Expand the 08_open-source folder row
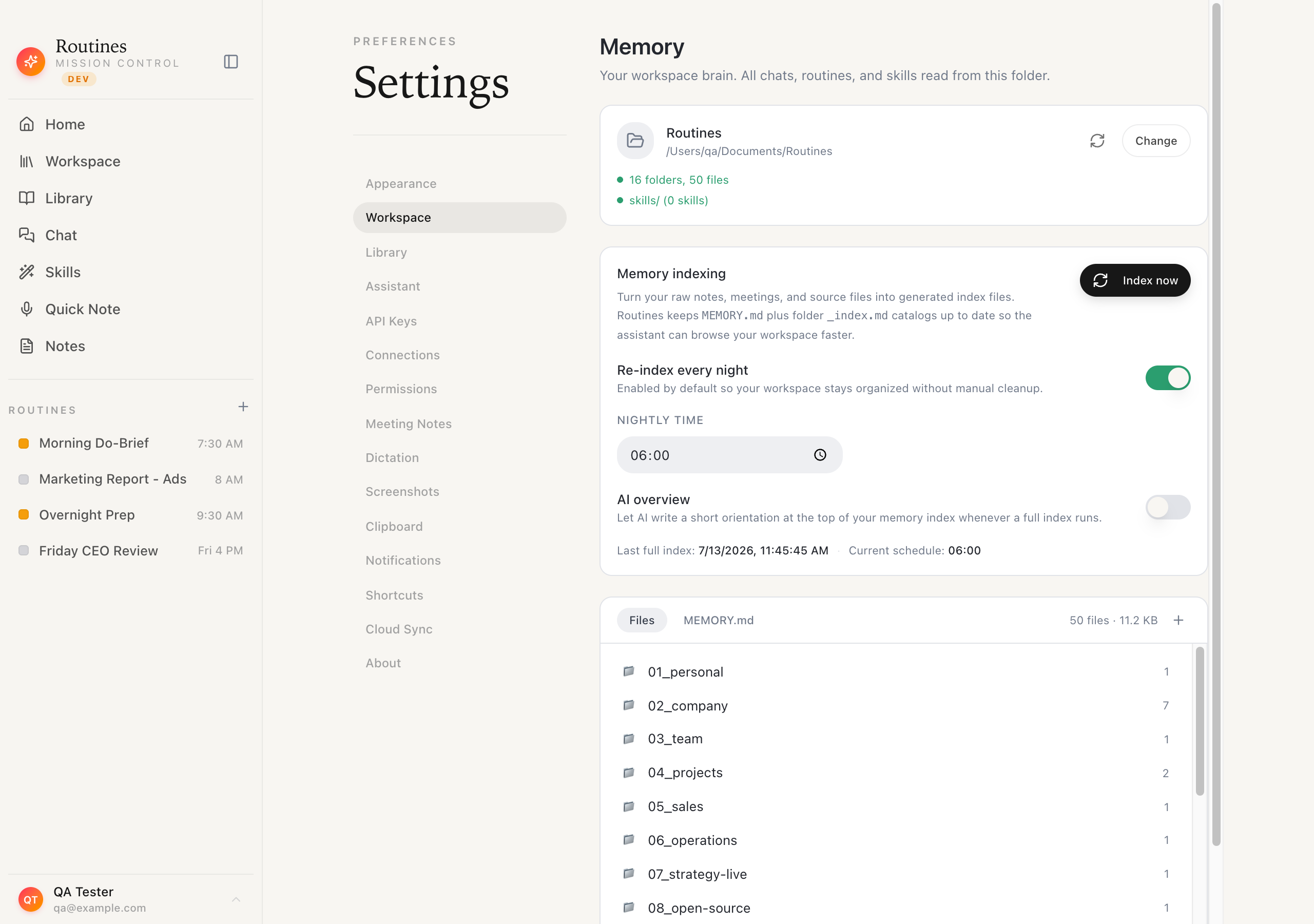1314x924 pixels. point(896,908)
